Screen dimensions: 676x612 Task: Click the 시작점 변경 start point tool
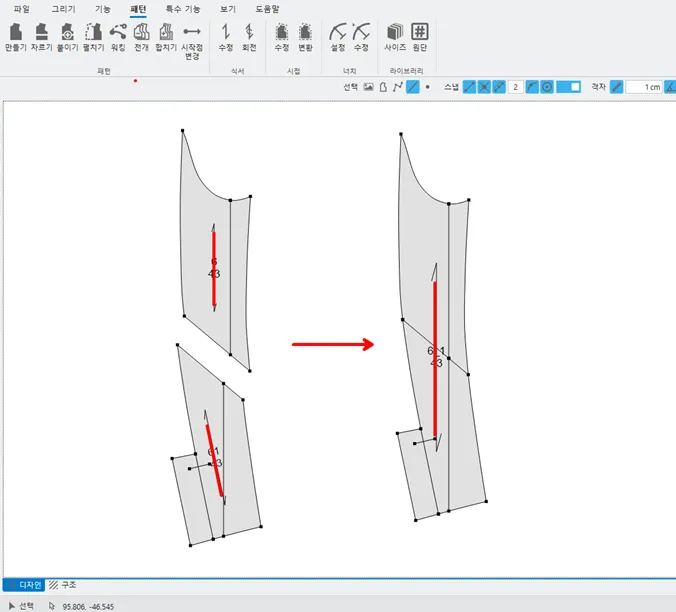tap(192, 41)
